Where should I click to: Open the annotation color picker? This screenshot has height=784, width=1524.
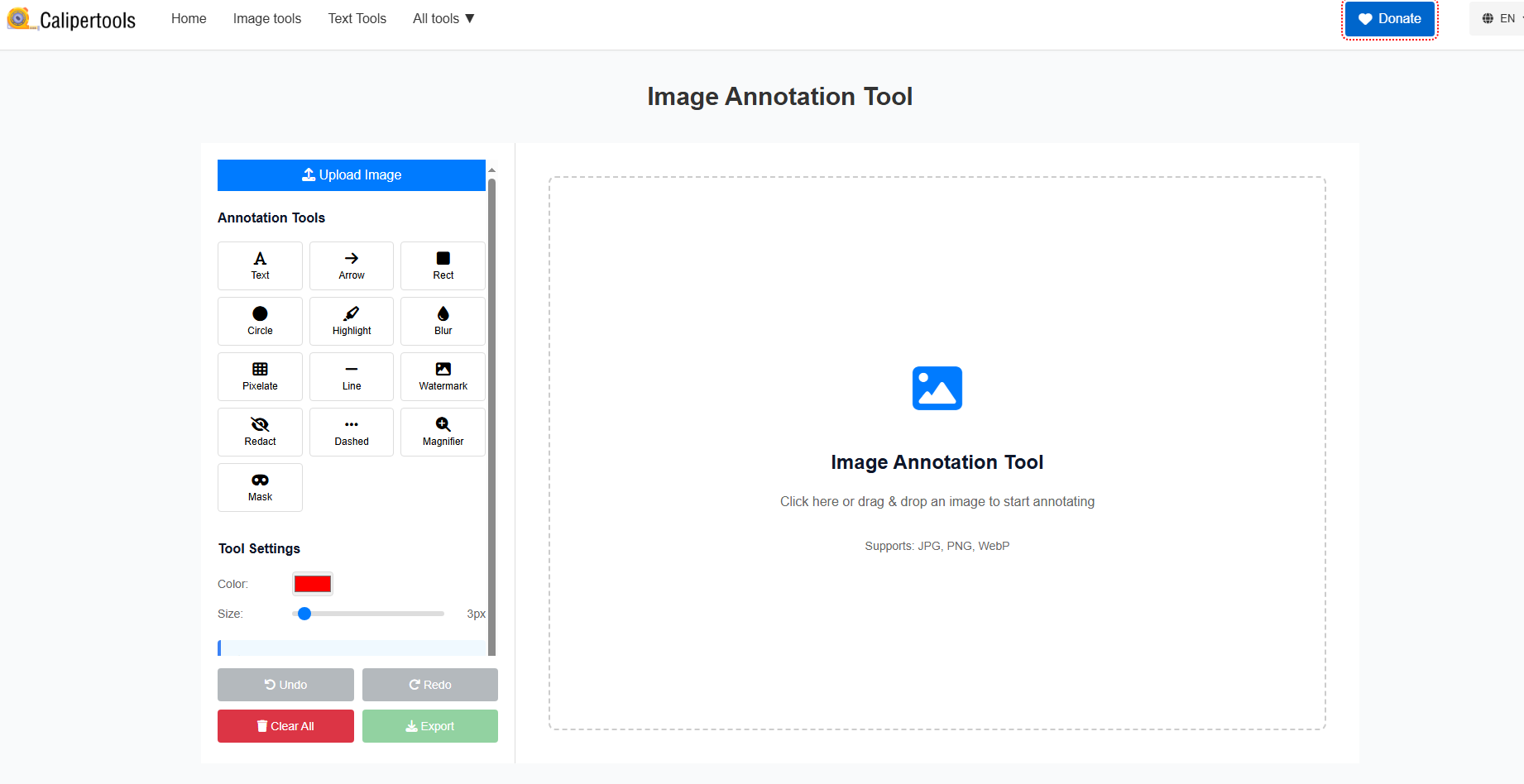click(x=312, y=583)
